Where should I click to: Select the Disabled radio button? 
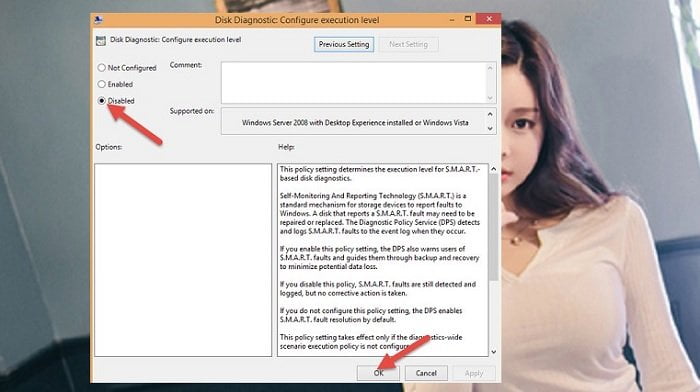point(101,101)
